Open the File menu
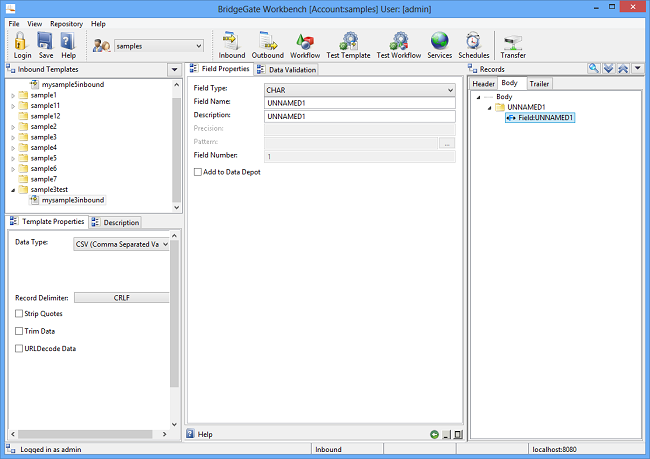650x459 pixels. click(x=14, y=24)
